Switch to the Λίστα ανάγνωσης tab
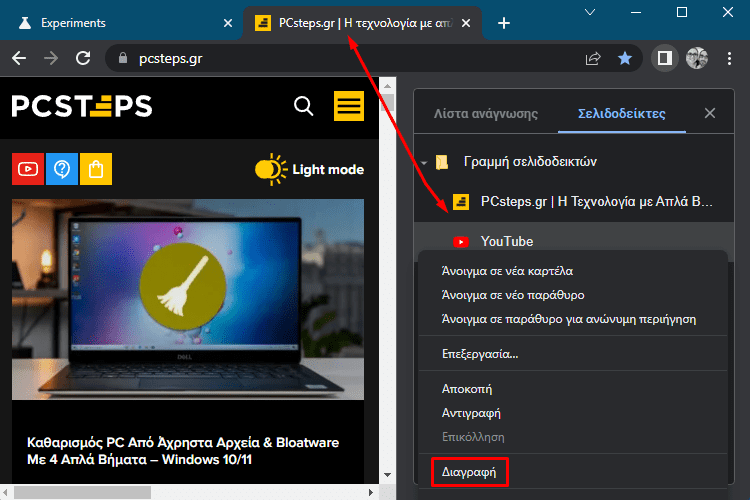The height and width of the screenshot is (500, 750). (x=486, y=113)
